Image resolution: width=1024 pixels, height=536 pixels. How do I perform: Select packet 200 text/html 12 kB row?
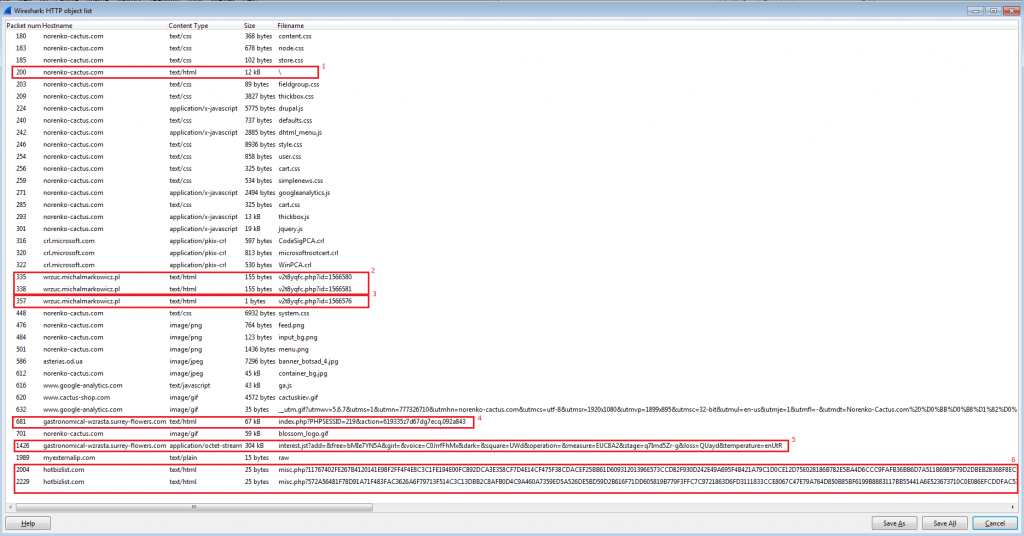click(512, 72)
